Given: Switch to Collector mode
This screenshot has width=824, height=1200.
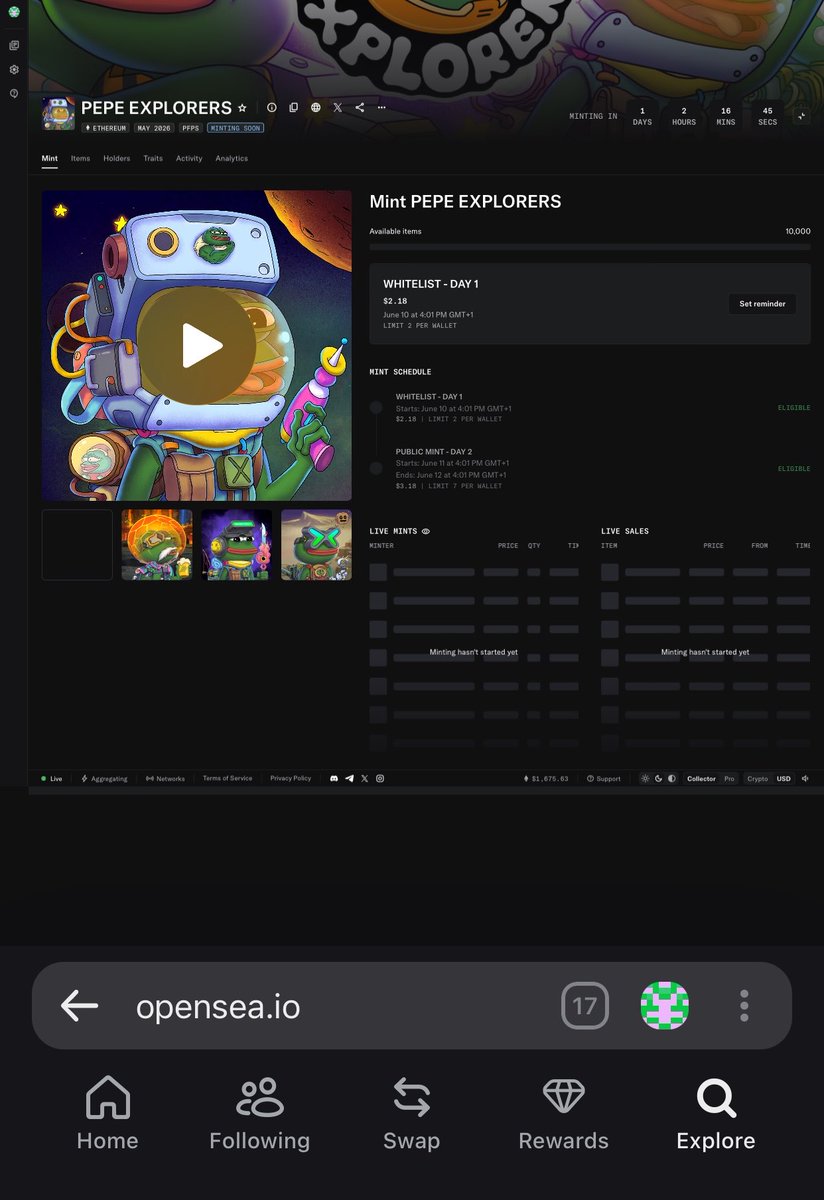Looking at the screenshot, I should [701, 778].
